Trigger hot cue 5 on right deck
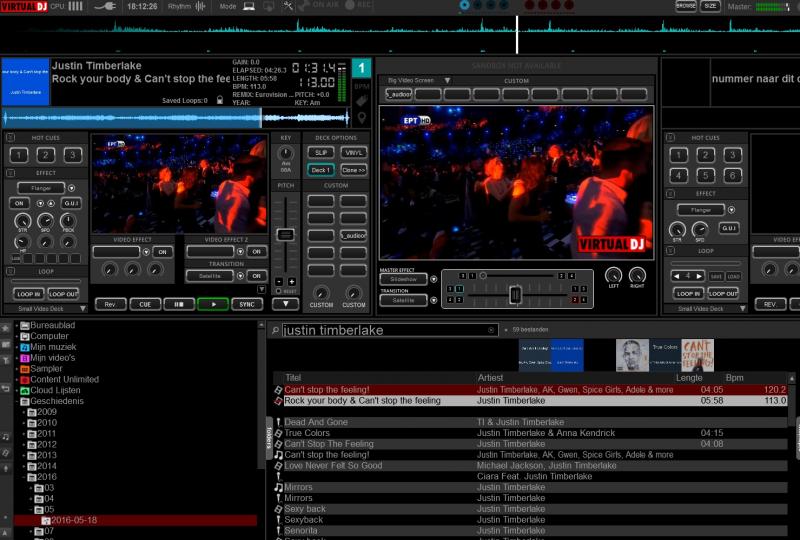800x540 pixels. click(x=706, y=176)
